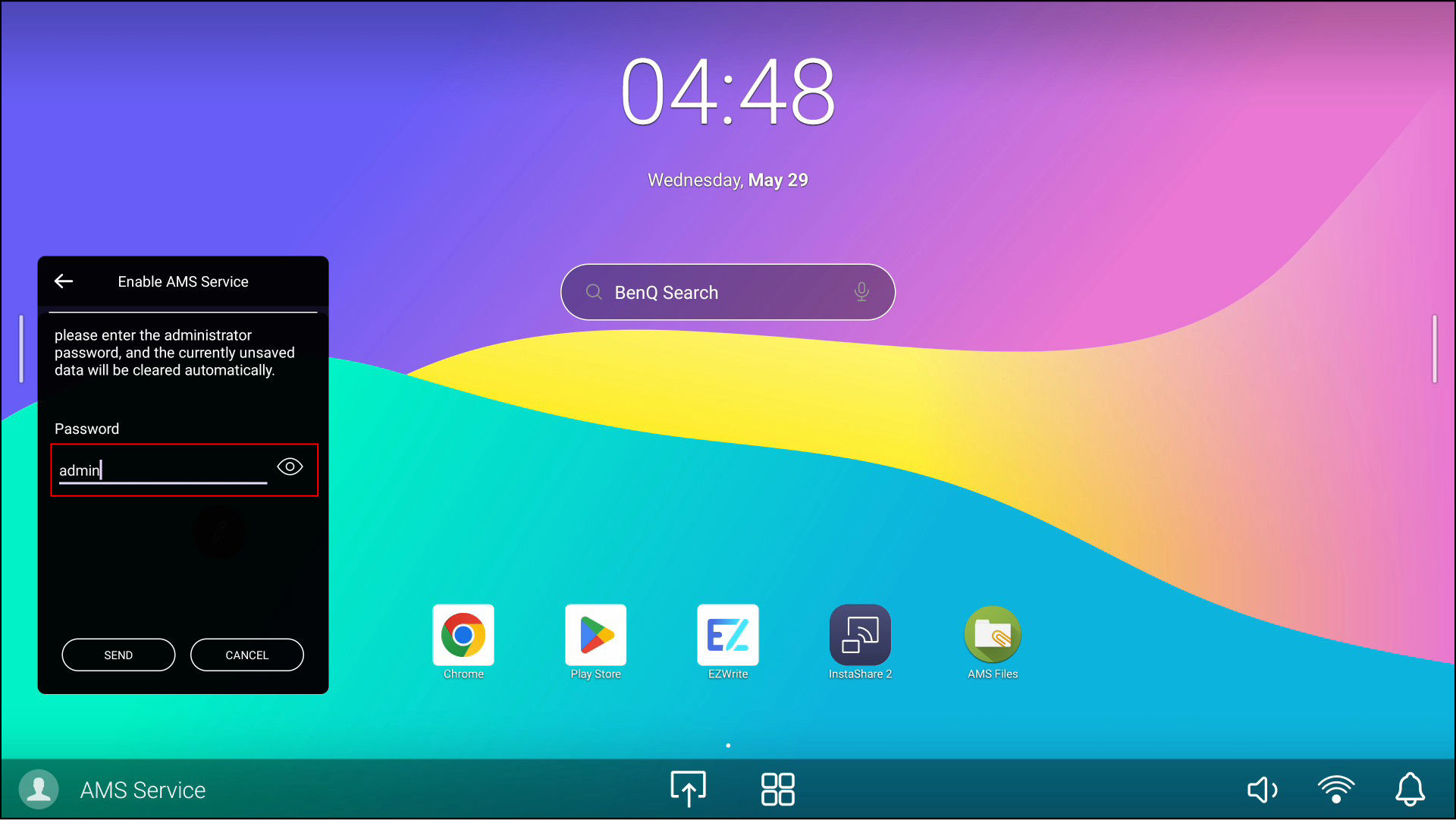Open the Chrome app

coord(463,635)
